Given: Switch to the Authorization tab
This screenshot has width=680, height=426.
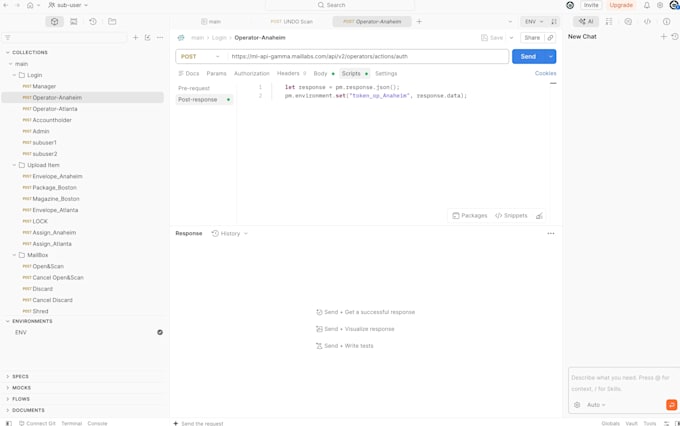Looking at the screenshot, I should [x=252, y=73].
